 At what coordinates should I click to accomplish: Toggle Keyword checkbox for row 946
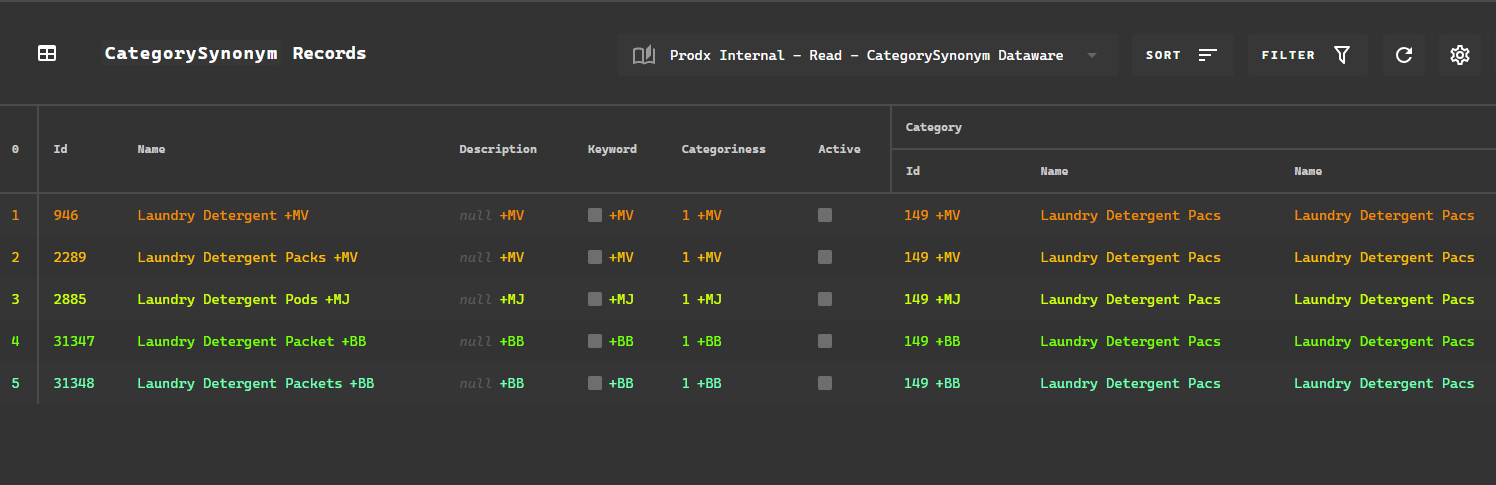pyautogui.click(x=595, y=215)
